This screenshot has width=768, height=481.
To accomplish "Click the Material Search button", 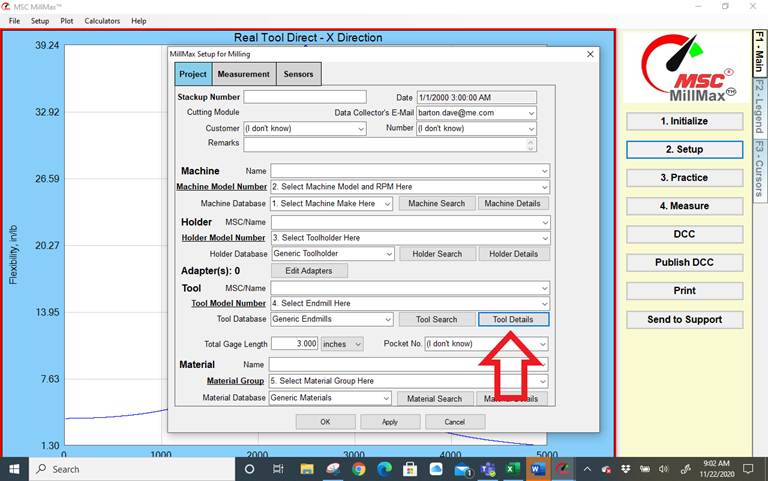I will tap(434, 399).
